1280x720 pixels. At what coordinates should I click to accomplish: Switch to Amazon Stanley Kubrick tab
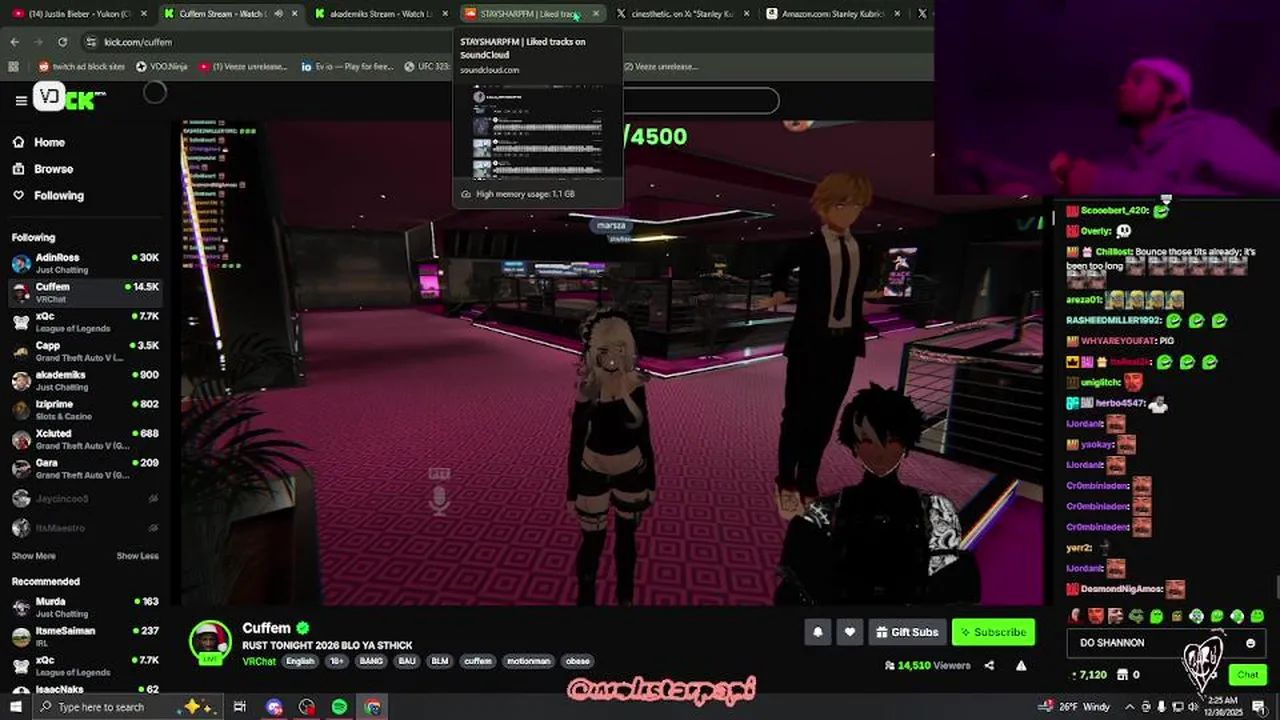pos(832,14)
